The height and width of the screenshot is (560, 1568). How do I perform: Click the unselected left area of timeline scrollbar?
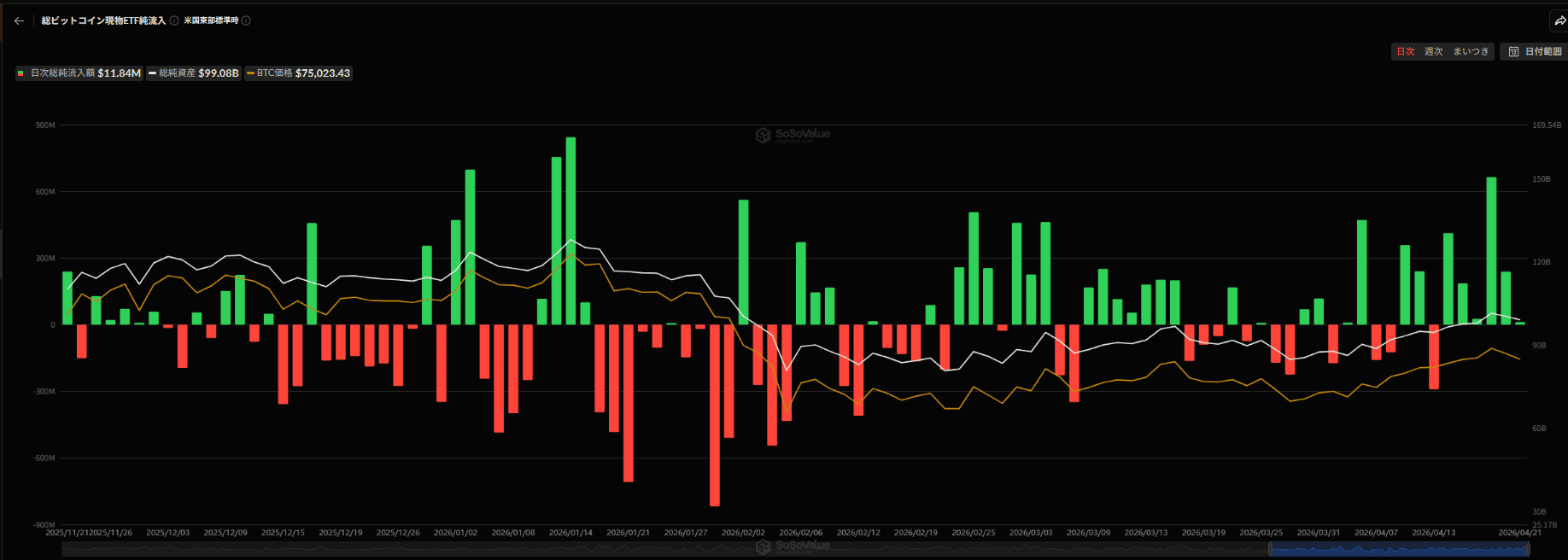click(598, 549)
